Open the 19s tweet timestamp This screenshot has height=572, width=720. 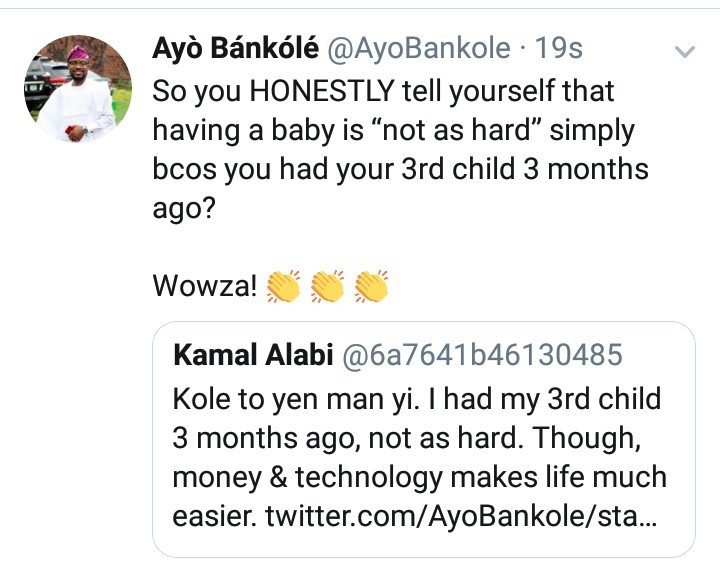(558, 49)
